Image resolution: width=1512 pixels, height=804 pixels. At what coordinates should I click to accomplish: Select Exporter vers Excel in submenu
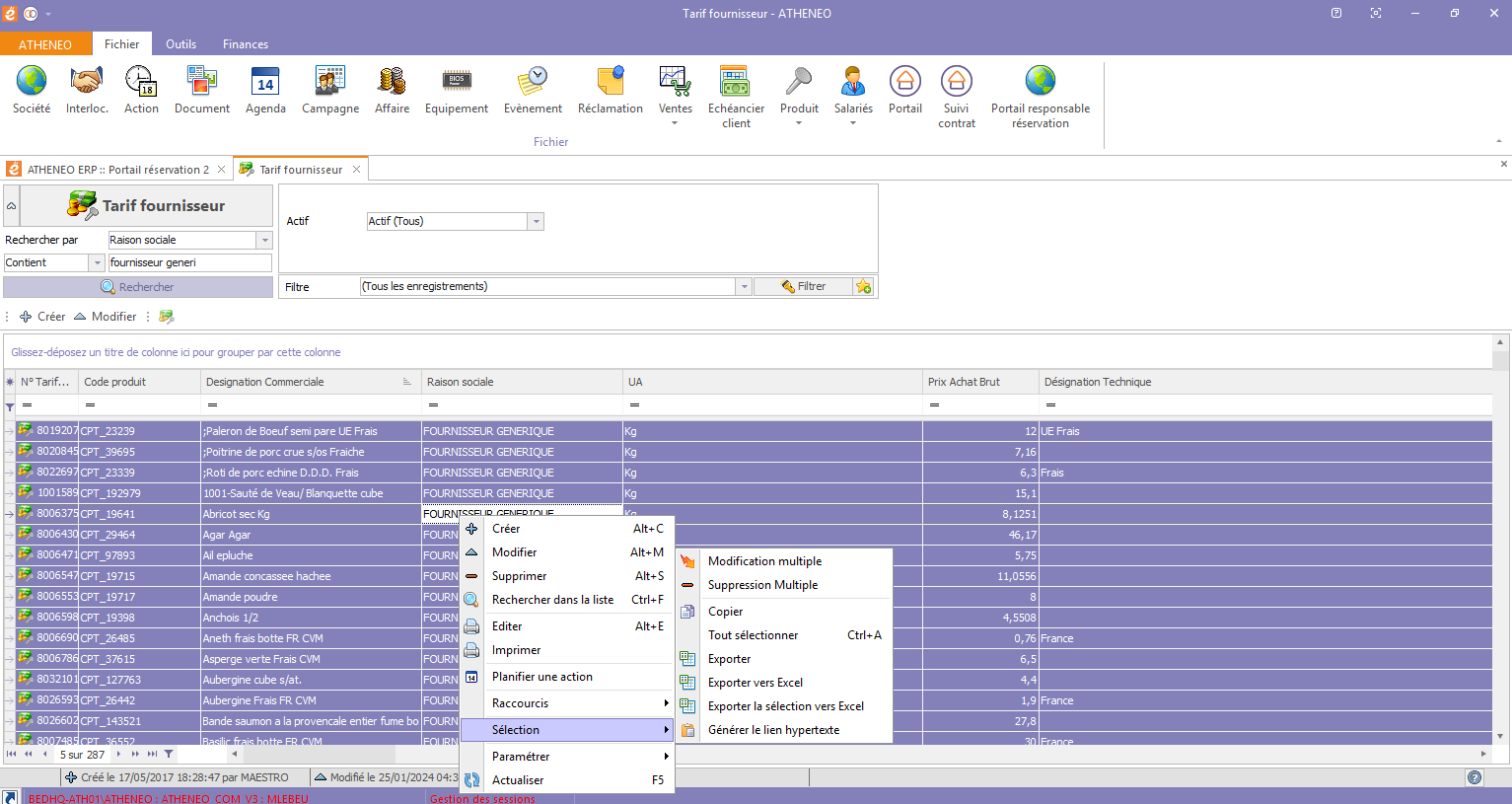coord(756,683)
